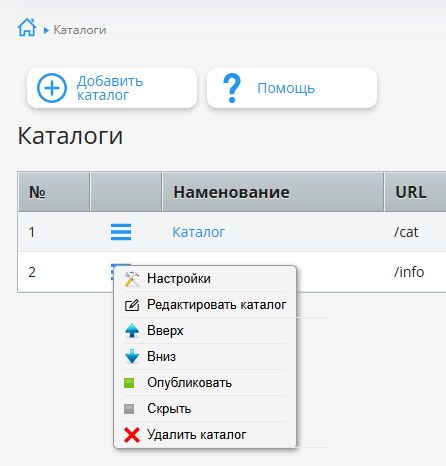Viewport: 446px width, 466px height.
Task: Click row number 2 cell
Action: point(32,272)
